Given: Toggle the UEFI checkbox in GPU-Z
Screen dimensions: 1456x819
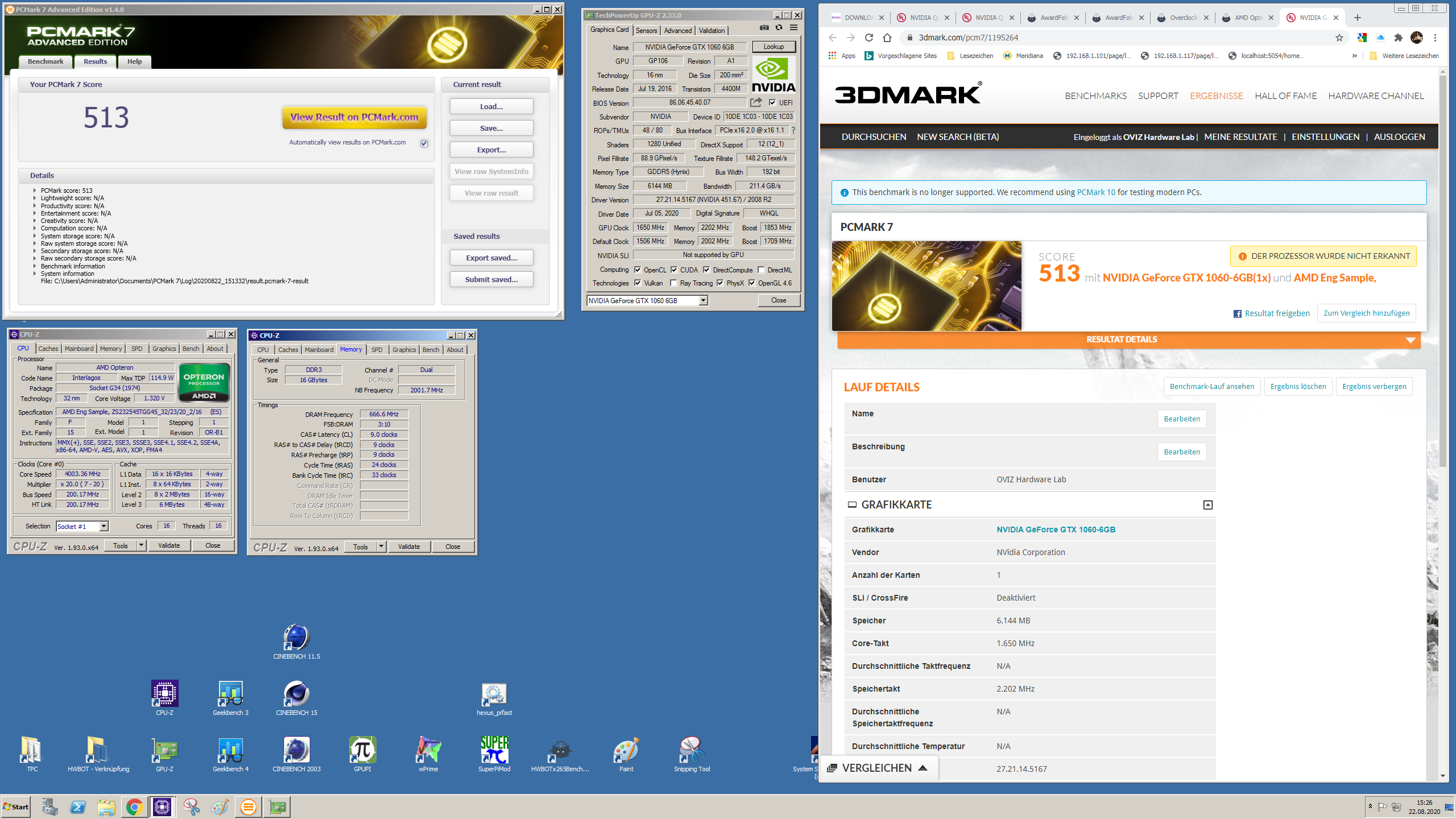Looking at the screenshot, I should point(772,102).
